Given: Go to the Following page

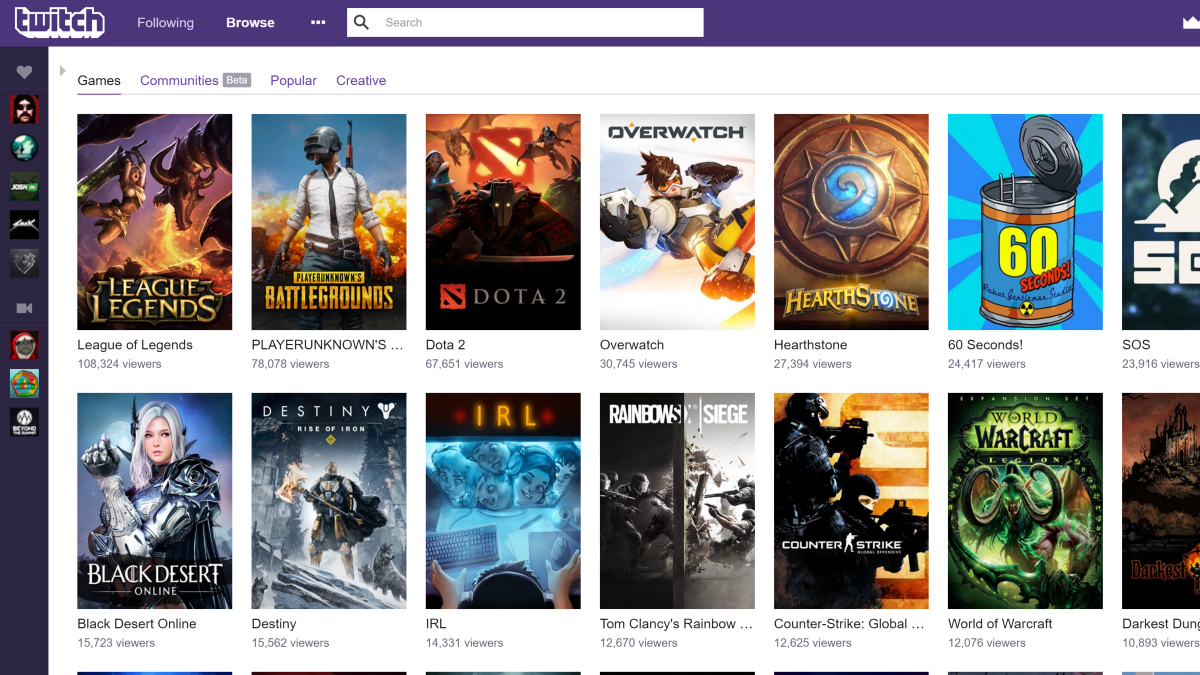Looking at the screenshot, I should pos(165,22).
